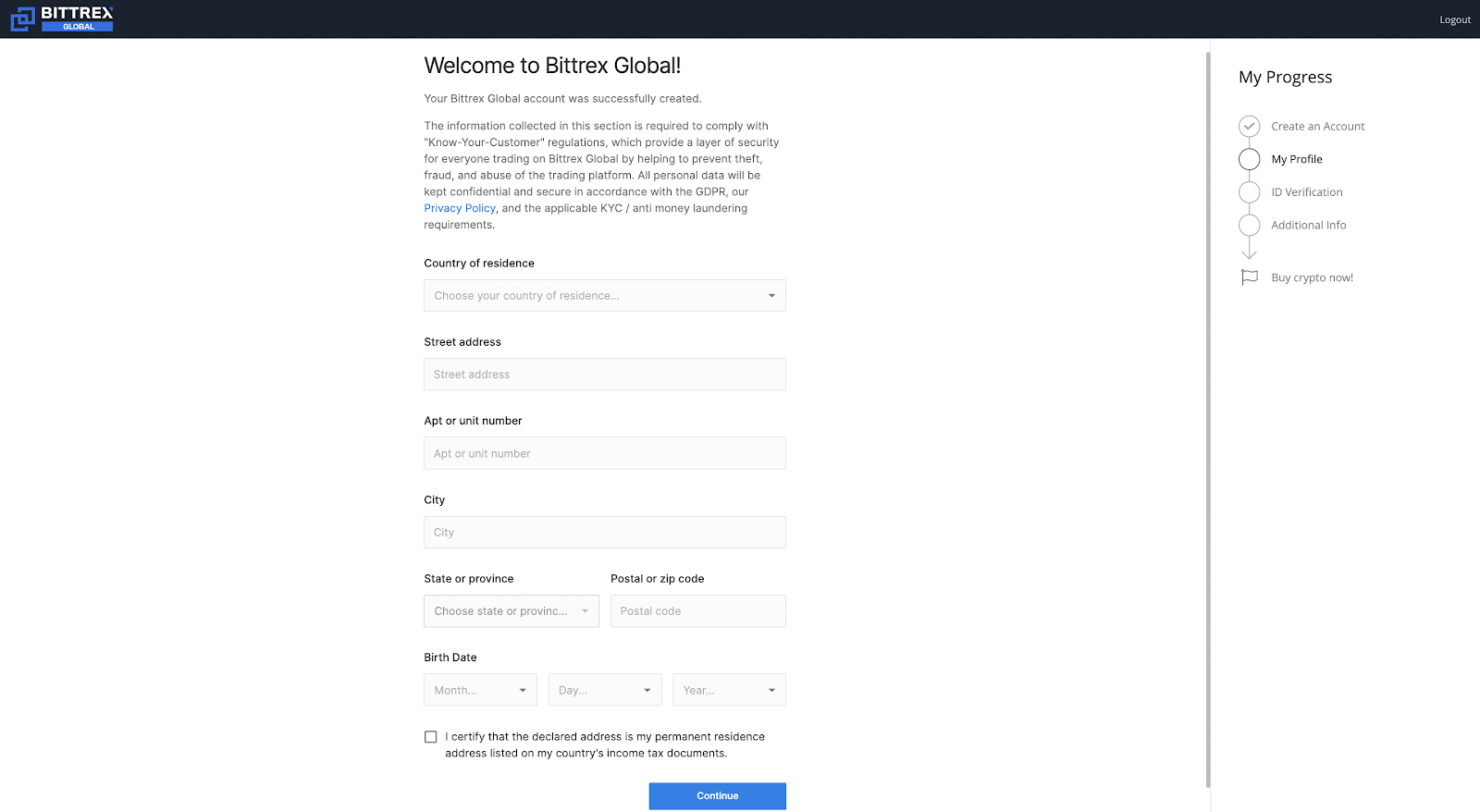Click the ID Verification step circle
1480x812 pixels.
(1249, 192)
